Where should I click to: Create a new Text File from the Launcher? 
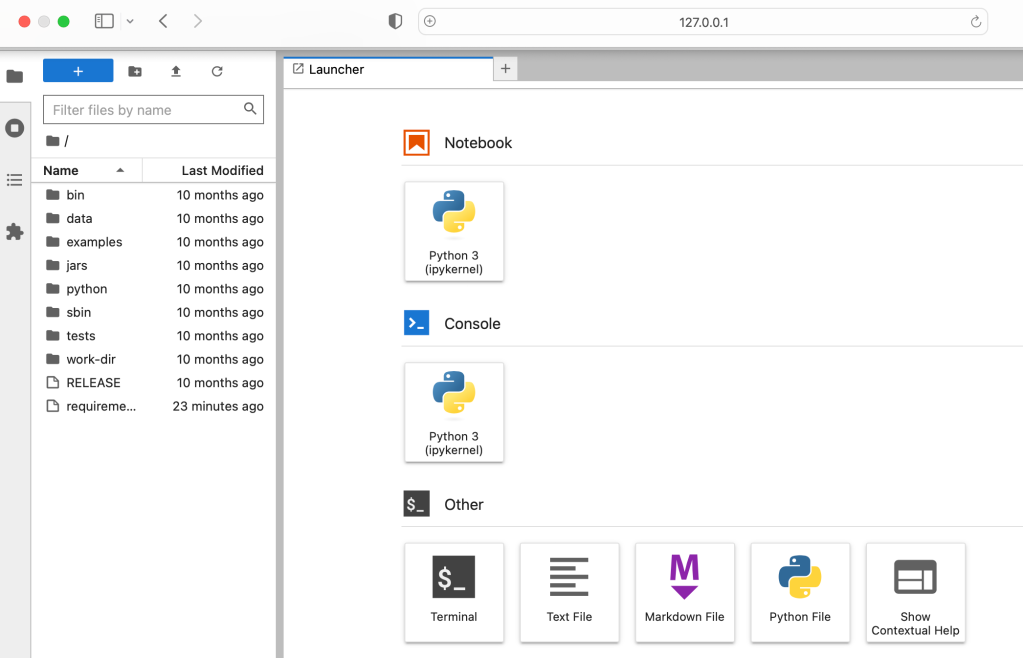coord(569,592)
